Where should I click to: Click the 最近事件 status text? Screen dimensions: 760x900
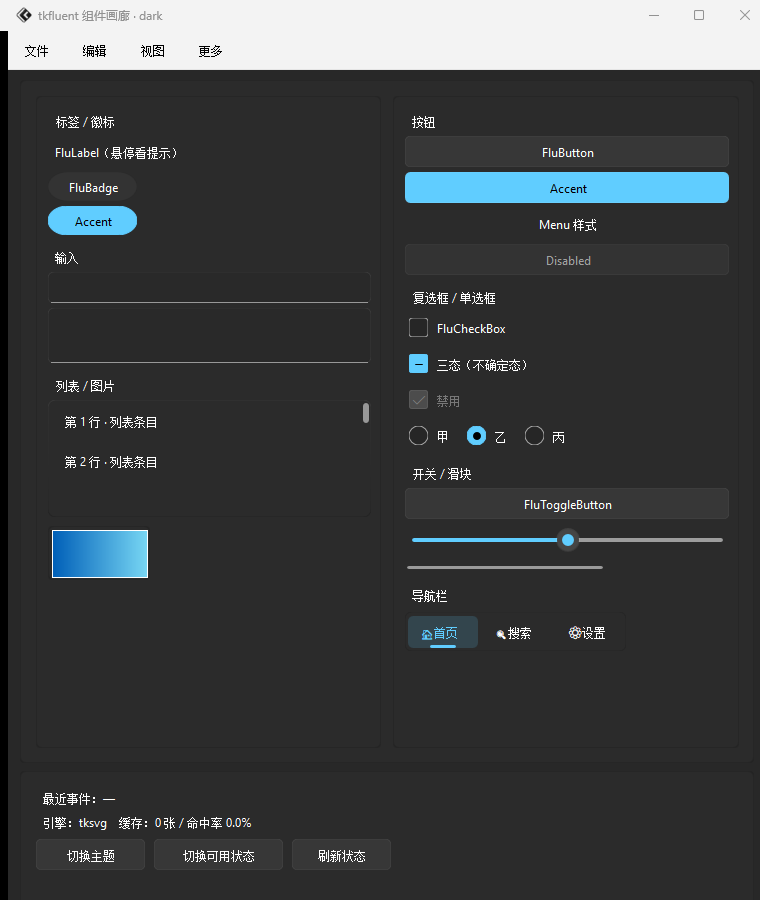click(79, 799)
